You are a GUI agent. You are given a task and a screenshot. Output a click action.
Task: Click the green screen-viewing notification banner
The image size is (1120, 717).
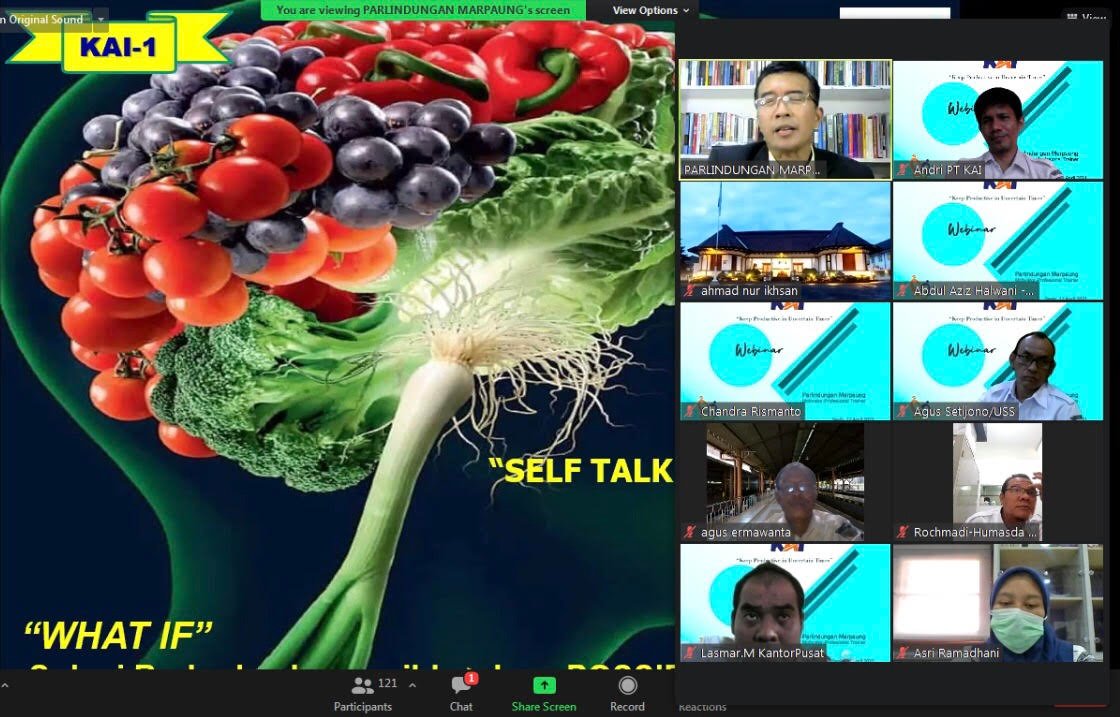point(423,10)
